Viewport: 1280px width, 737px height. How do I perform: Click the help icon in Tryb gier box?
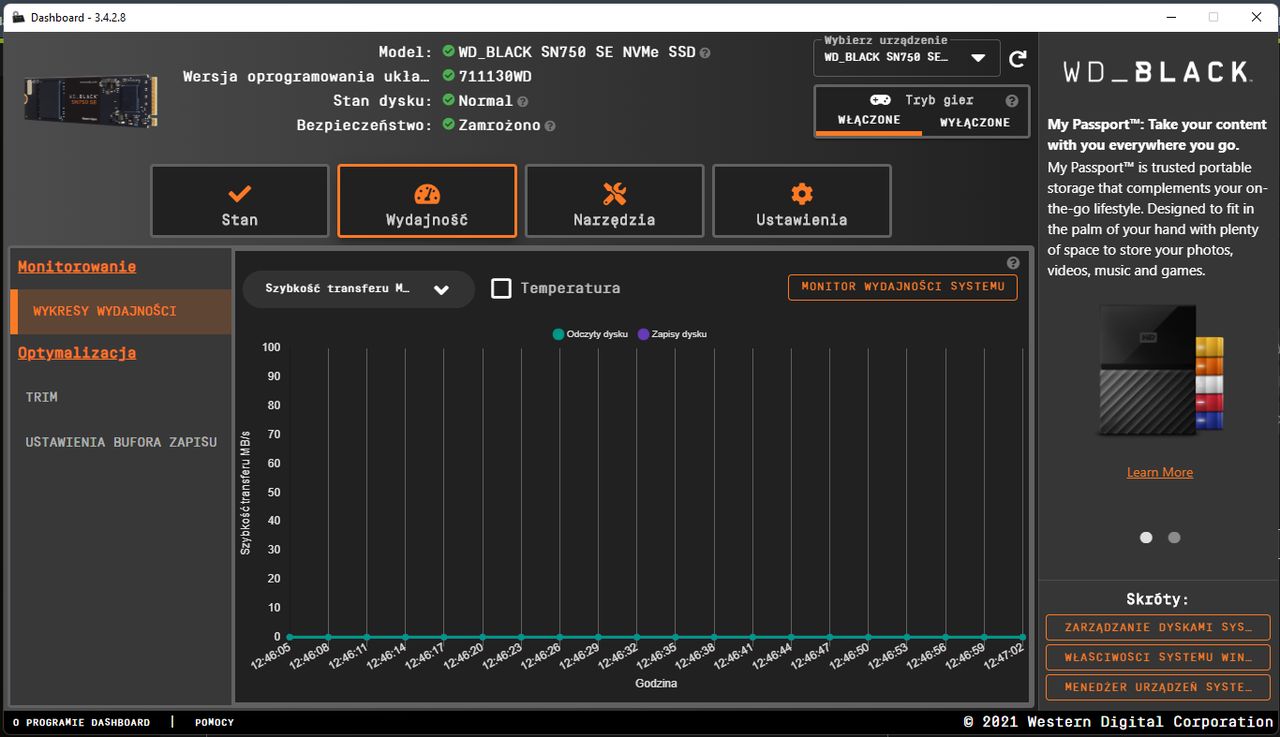click(x=1012, y=101)
